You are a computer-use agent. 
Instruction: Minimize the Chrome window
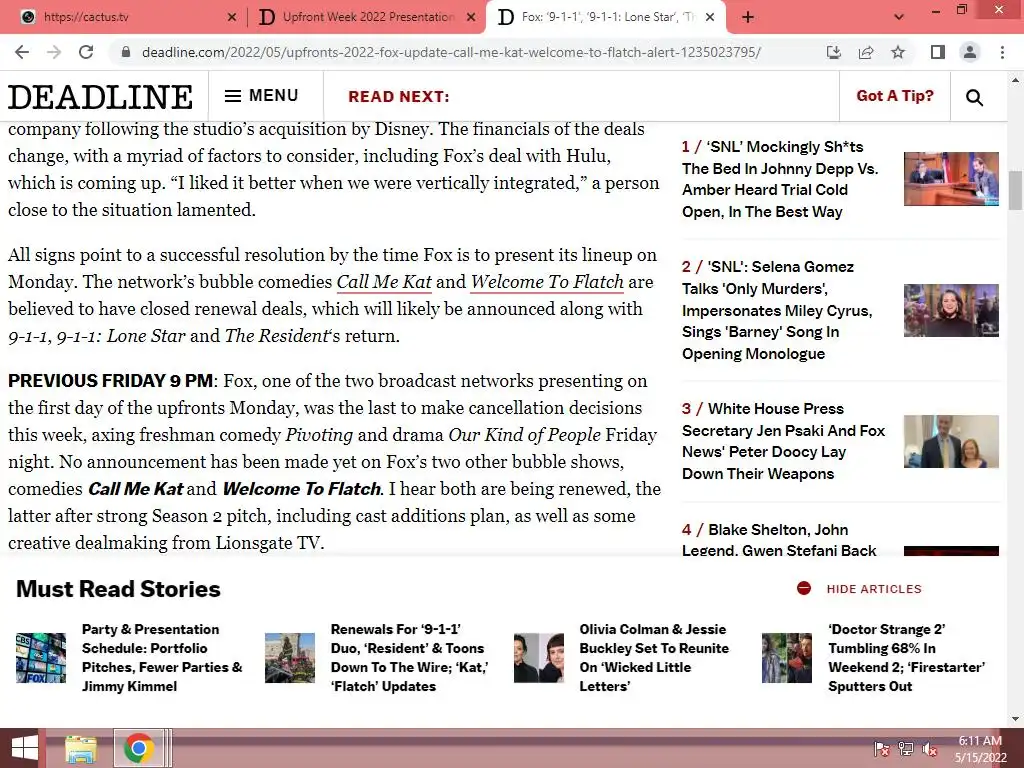coord(936,11)
